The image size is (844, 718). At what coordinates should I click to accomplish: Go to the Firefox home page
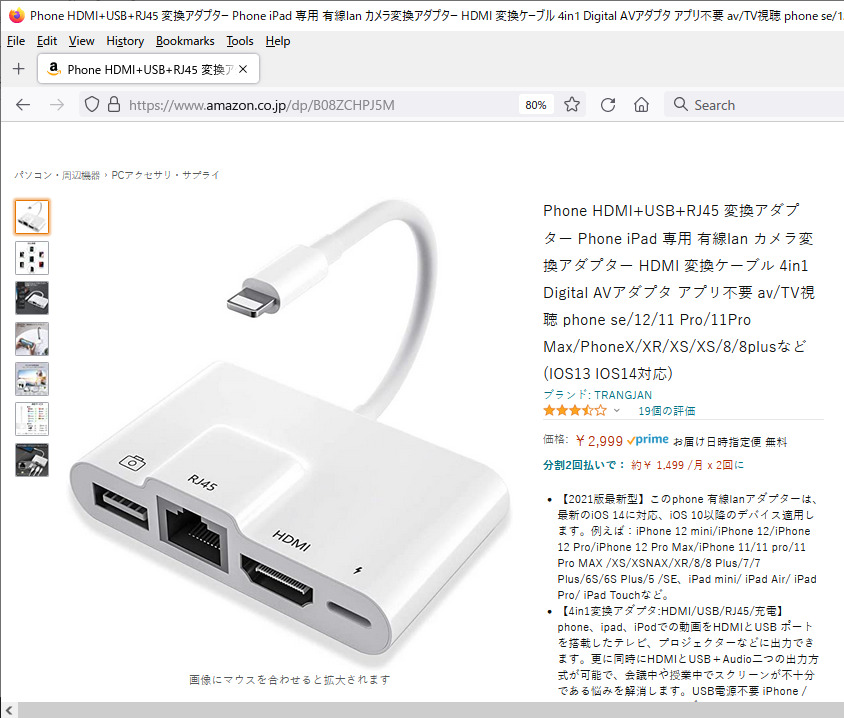641,104
